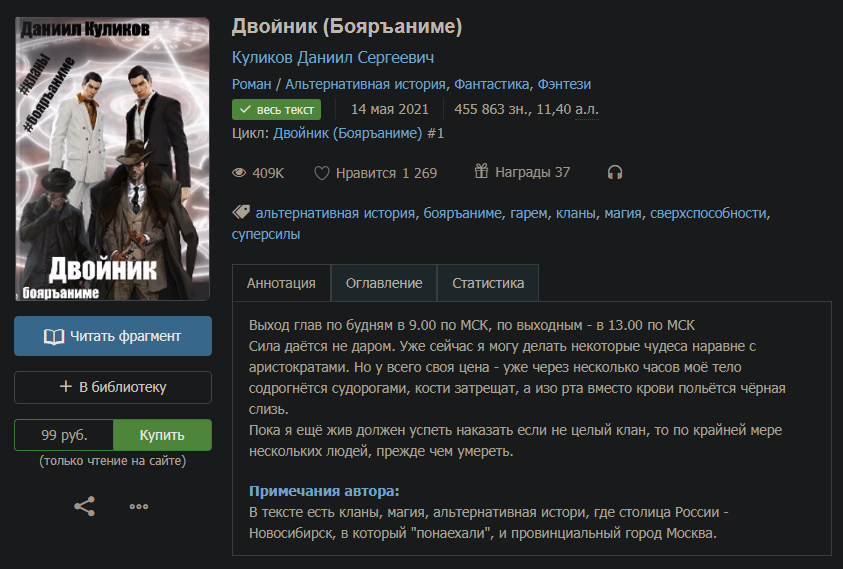Click the open book icon on Читать фрагмент
This screenshot has height=569, width=843.
click(54, 336)
